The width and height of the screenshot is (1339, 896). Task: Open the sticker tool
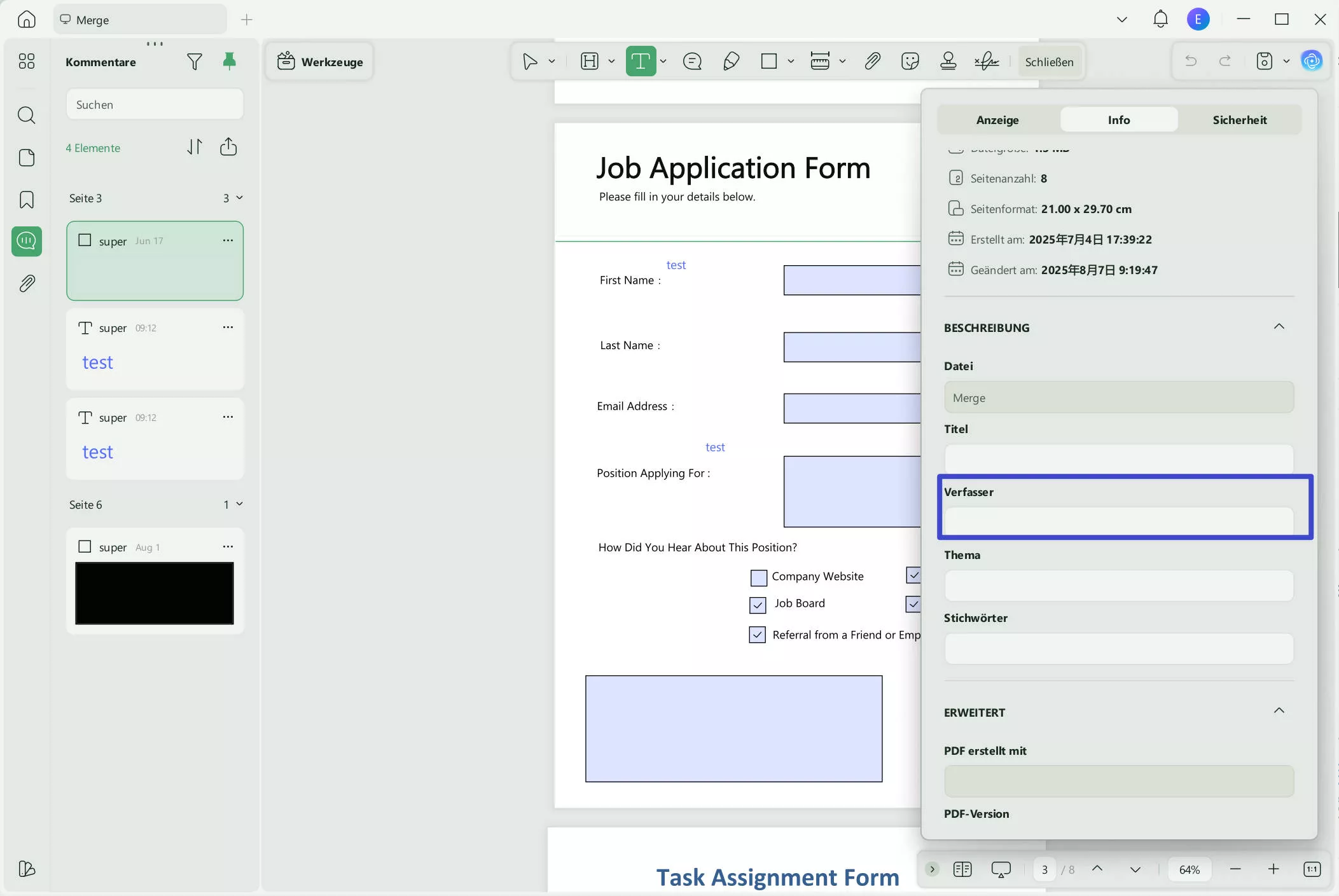(x=910, y=61)
